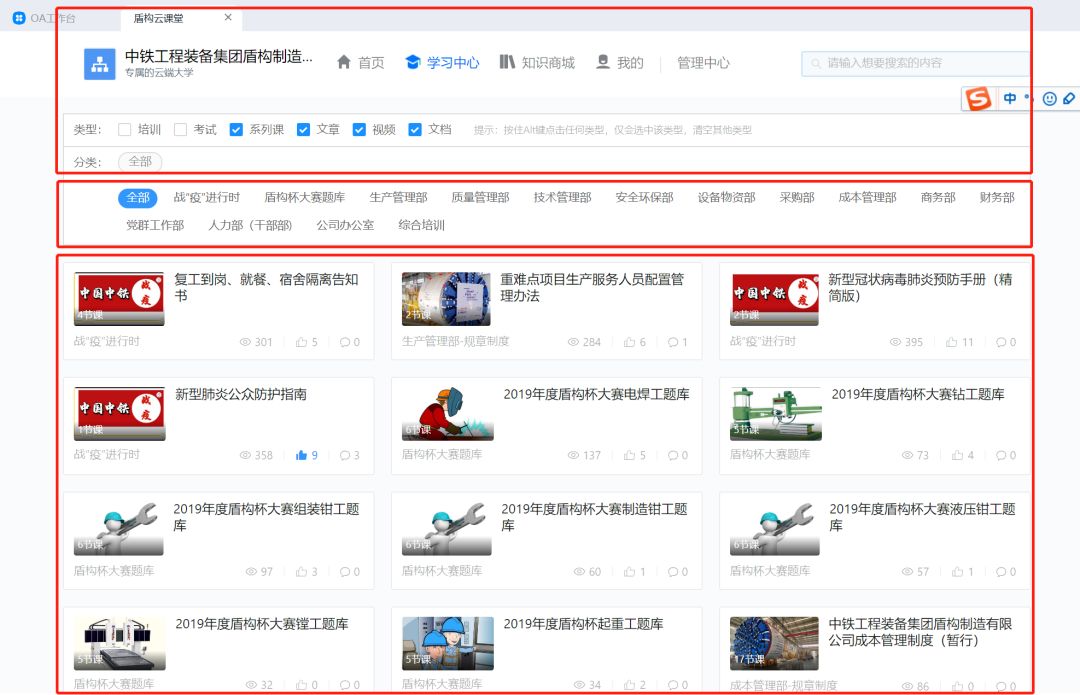Click the OA工作台 tab icon
This screenshot has width=1080, height=695.
(19, 18)
